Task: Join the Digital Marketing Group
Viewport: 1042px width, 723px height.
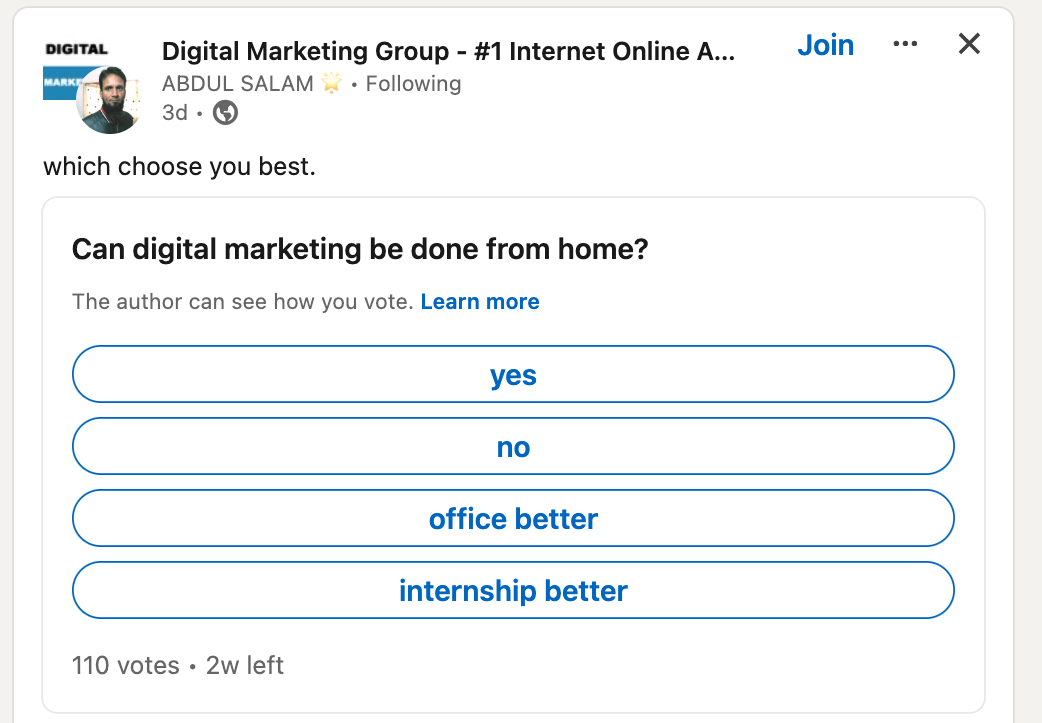Action: coord(825,44)
